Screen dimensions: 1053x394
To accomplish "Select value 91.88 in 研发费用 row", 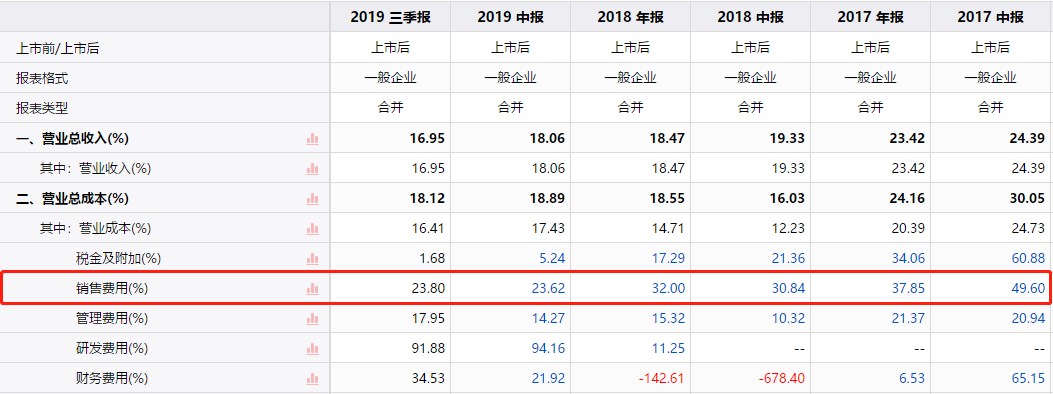I will (428, 348).
